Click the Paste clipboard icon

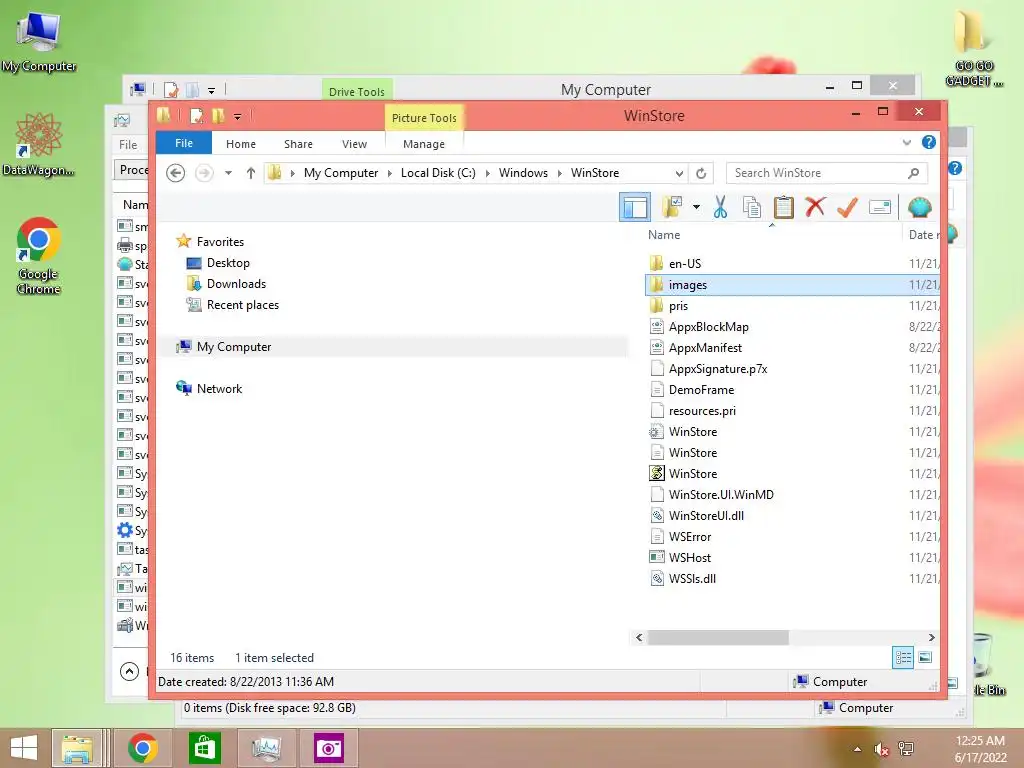[783, 207]
